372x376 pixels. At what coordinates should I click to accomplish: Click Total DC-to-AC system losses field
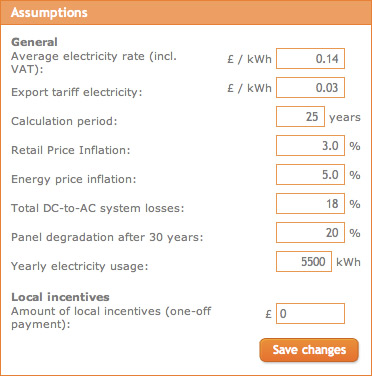310,204
